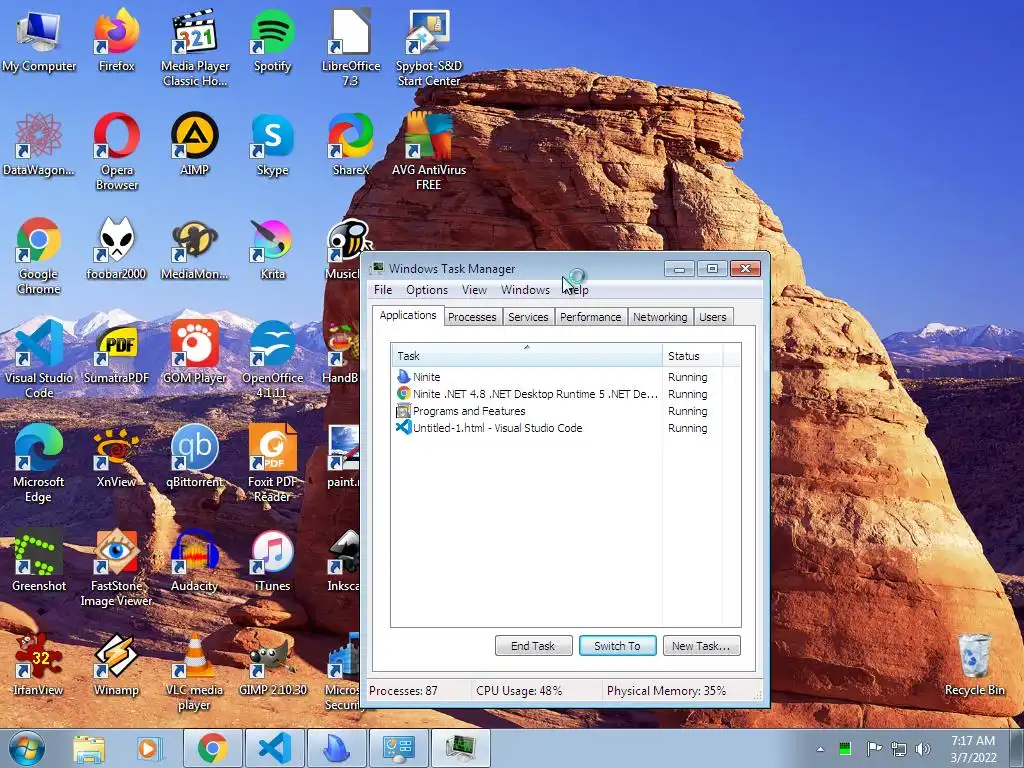Screen dimensions: 1024x768
Task: Click the Spotify desktop shortcut
Action: [x=272, y=41]
